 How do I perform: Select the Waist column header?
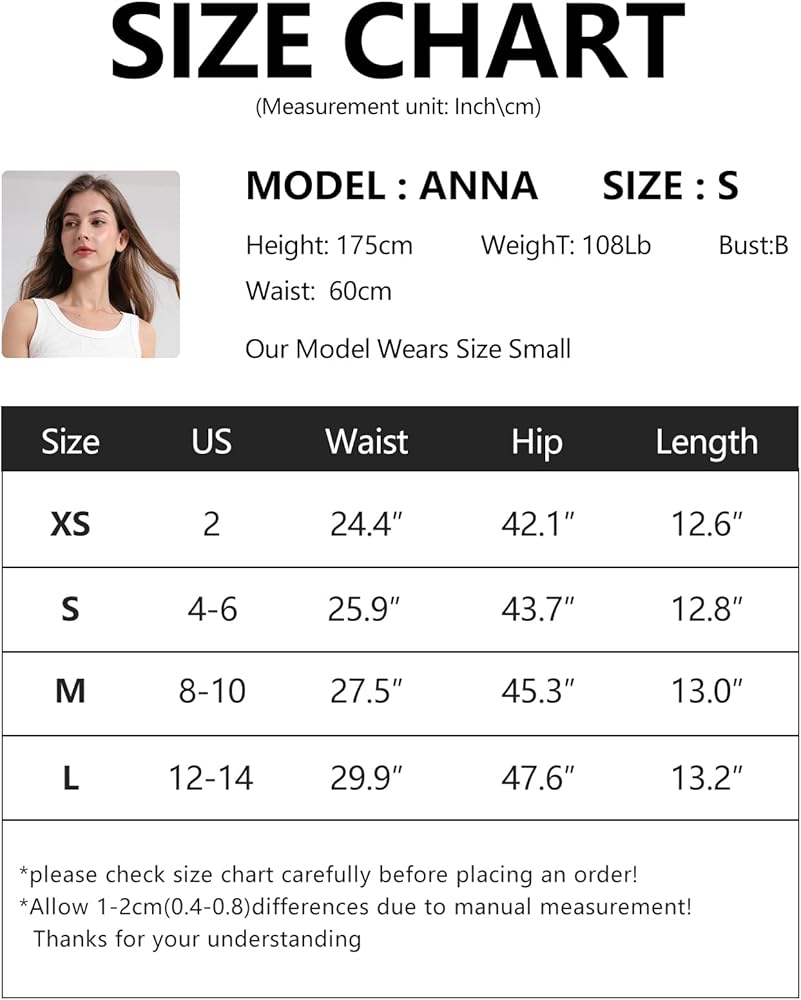click(x=367, y=442)
